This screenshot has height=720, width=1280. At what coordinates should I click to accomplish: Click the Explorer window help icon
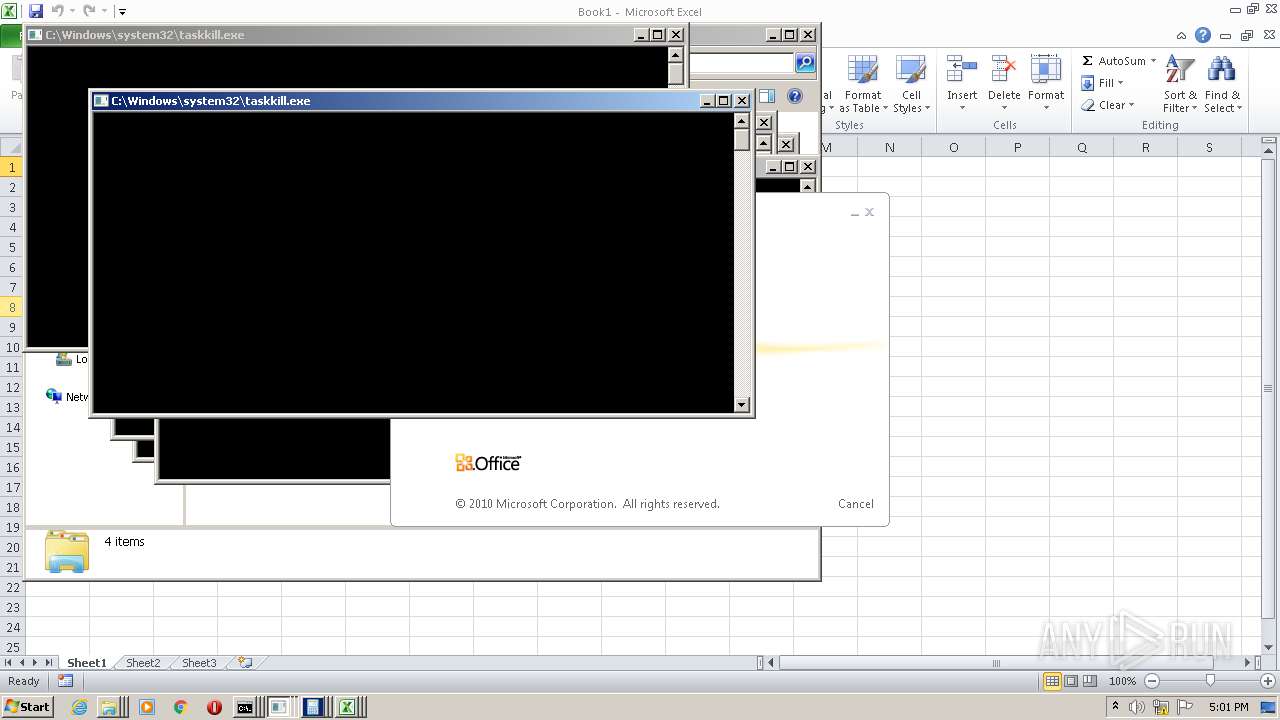(x=795, y=97)
